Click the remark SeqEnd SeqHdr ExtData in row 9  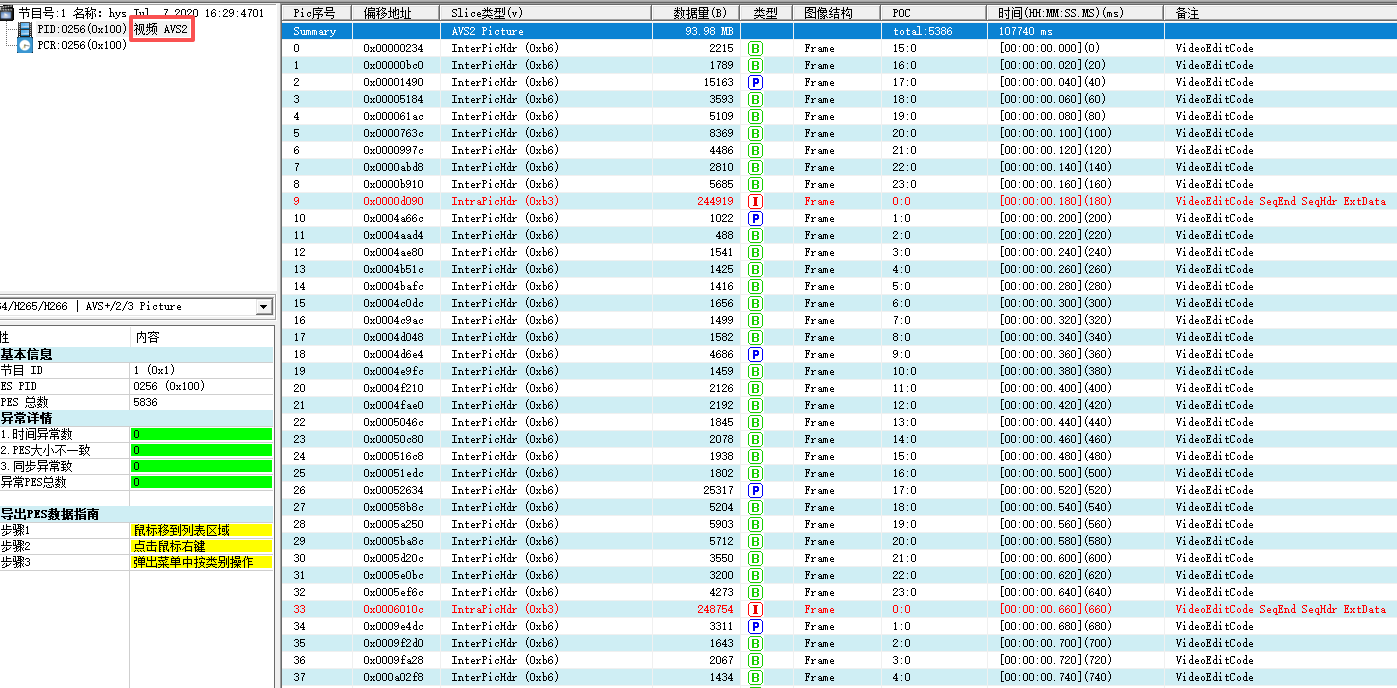(x=1322, y=201)
